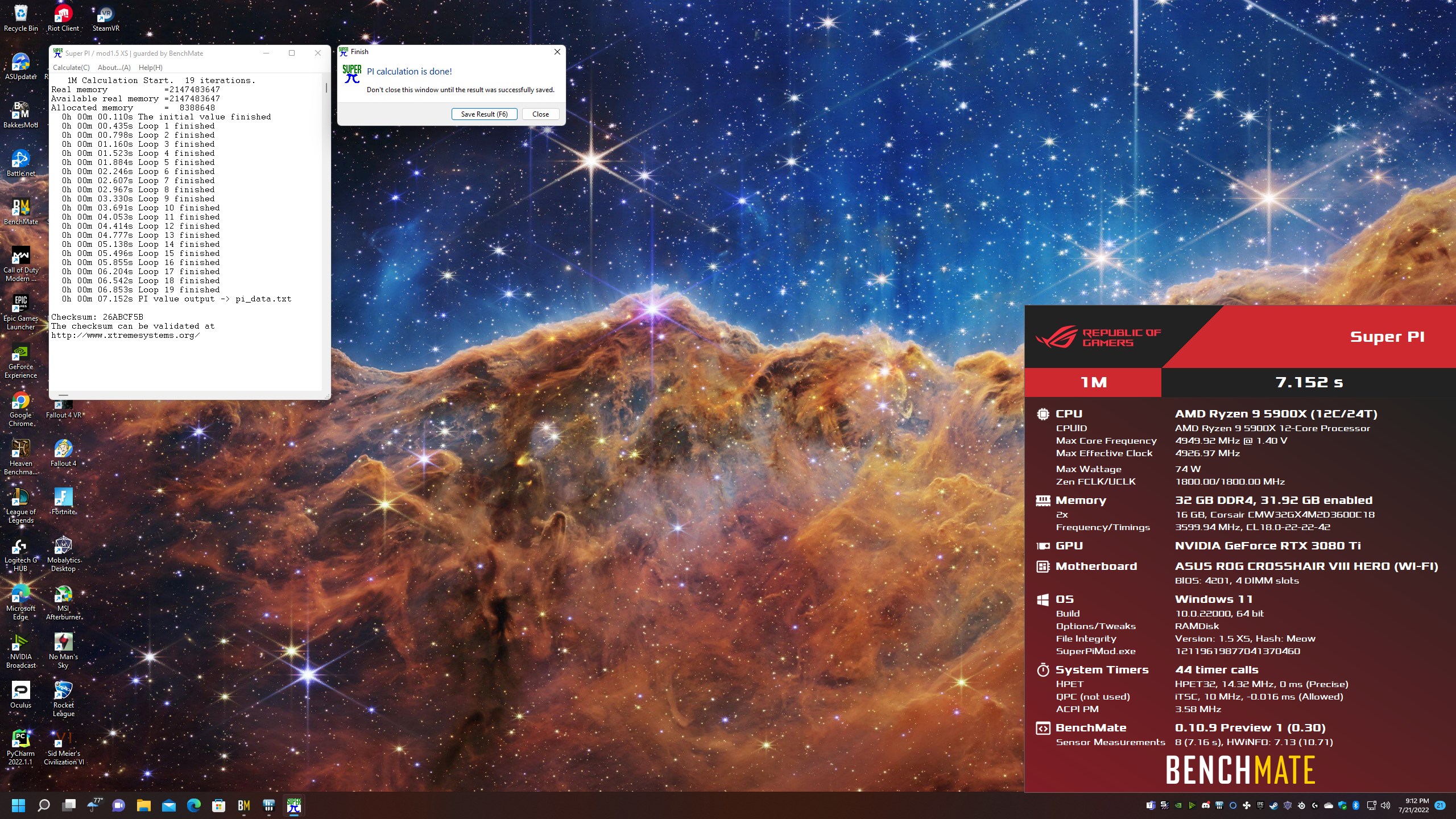Click the xtremesystems.org URL text
The height and width of the screenshot is (819, 1456).
click(x=125, y=336)
